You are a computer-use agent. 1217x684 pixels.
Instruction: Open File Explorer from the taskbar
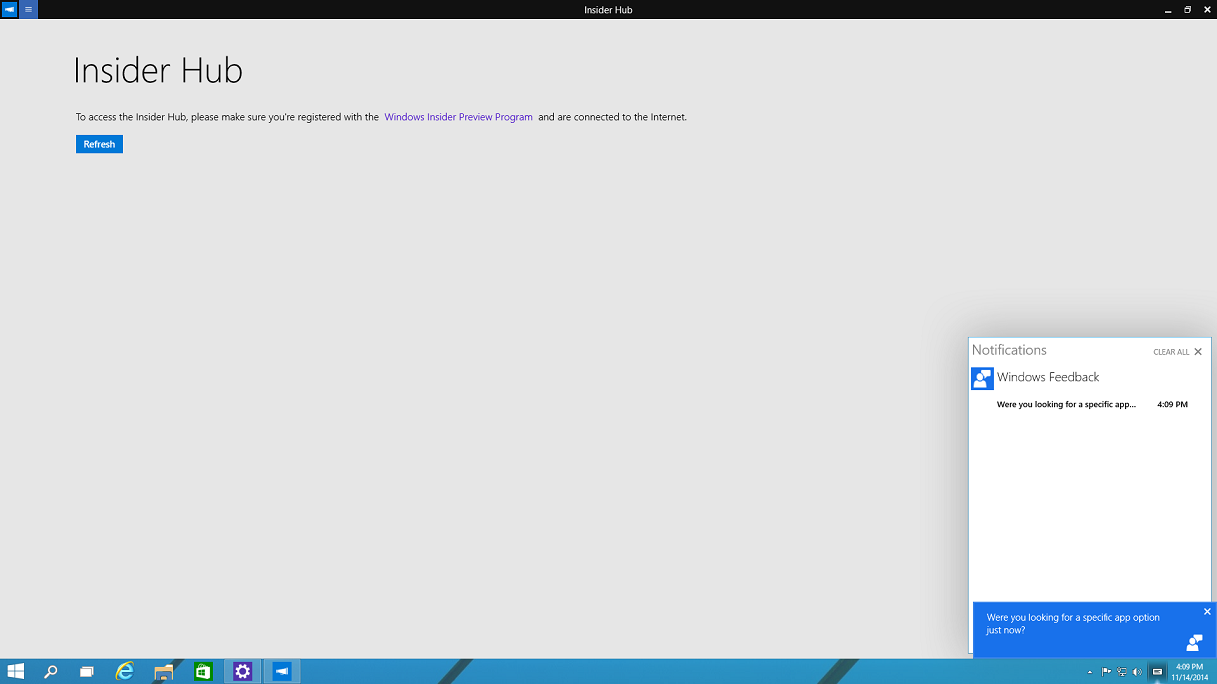(164, 672)
